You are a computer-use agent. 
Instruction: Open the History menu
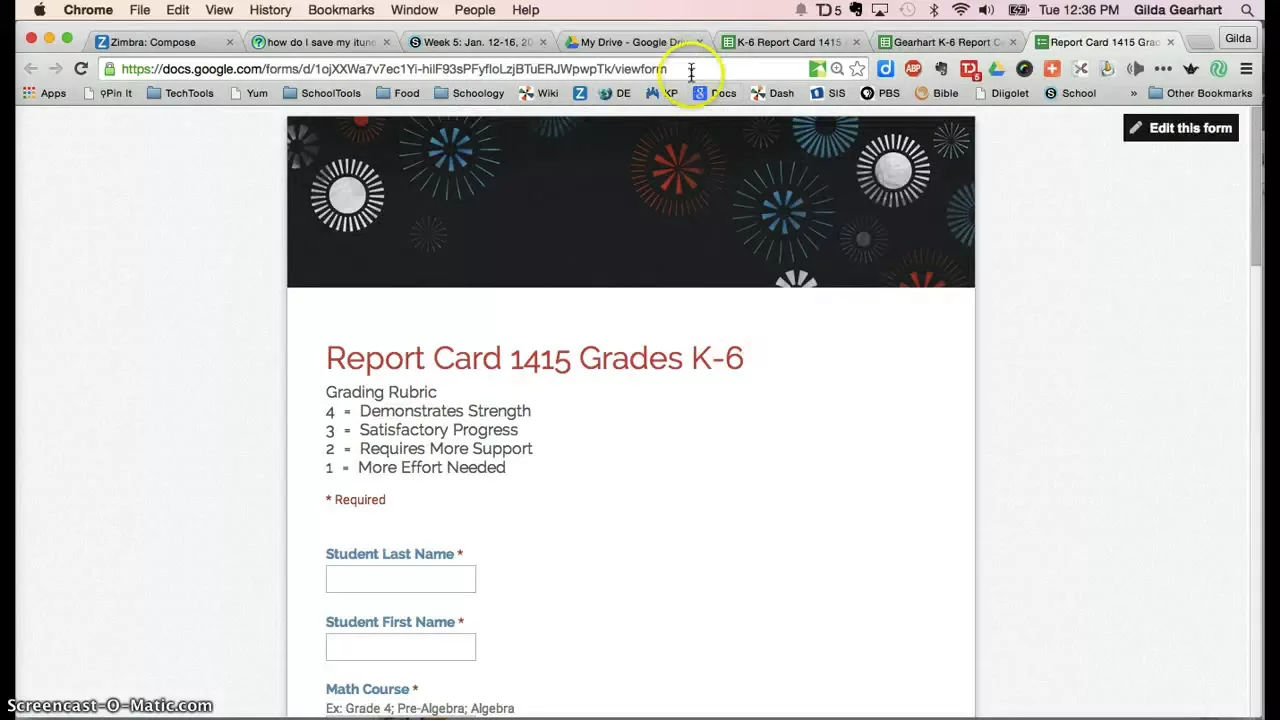[270, 10]
